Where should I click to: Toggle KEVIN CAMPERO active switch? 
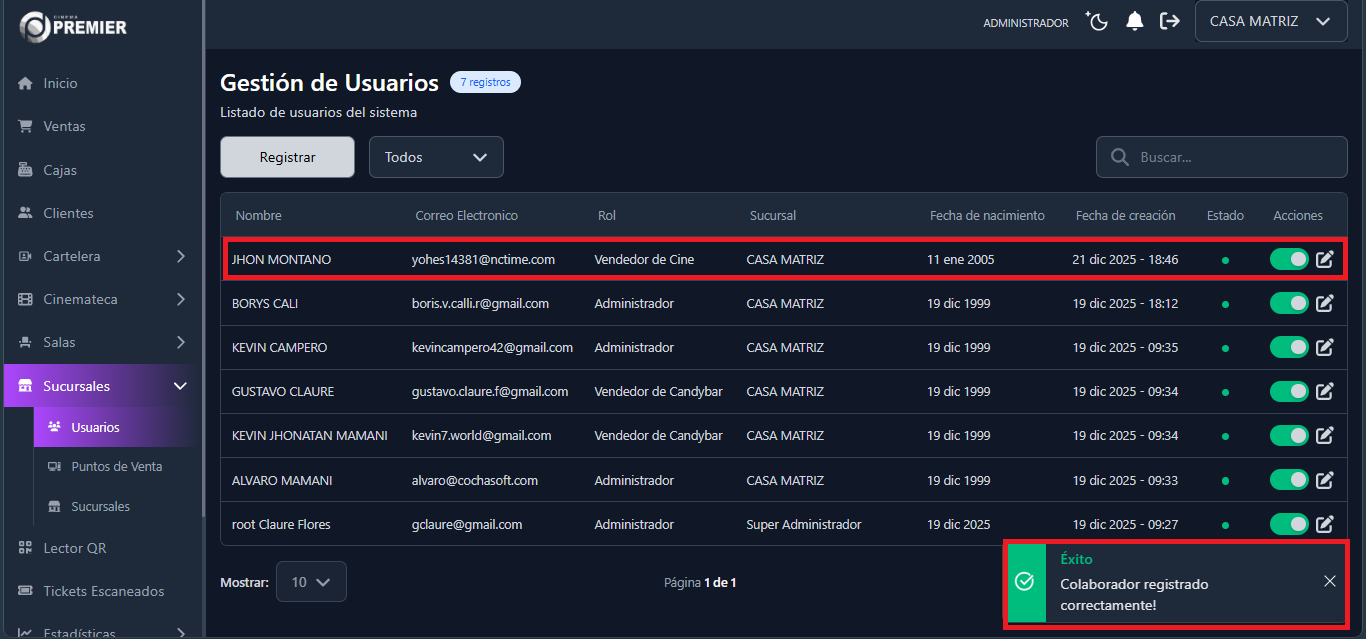coord(1289,347)
